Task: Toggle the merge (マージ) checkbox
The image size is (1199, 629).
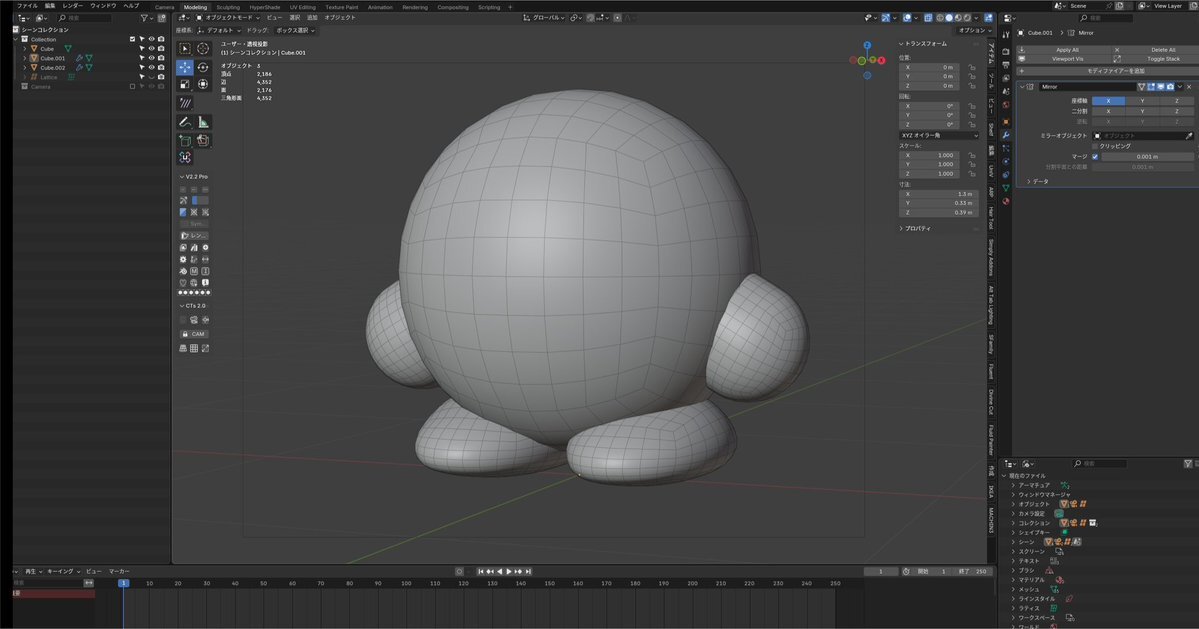Action: [1095, 156]
